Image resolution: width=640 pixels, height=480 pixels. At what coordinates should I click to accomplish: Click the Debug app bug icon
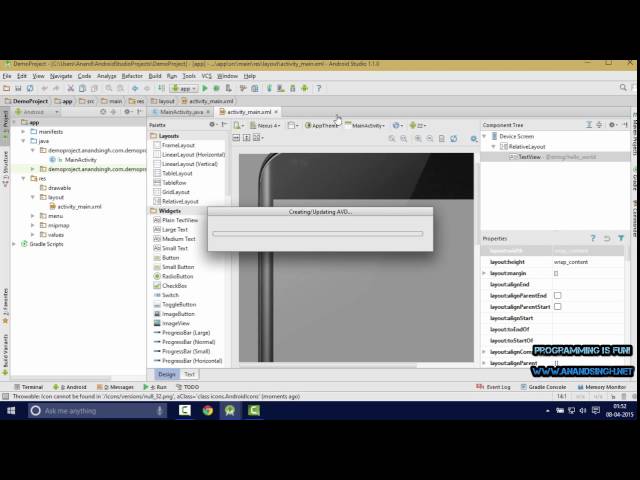(x=217, y=88)
